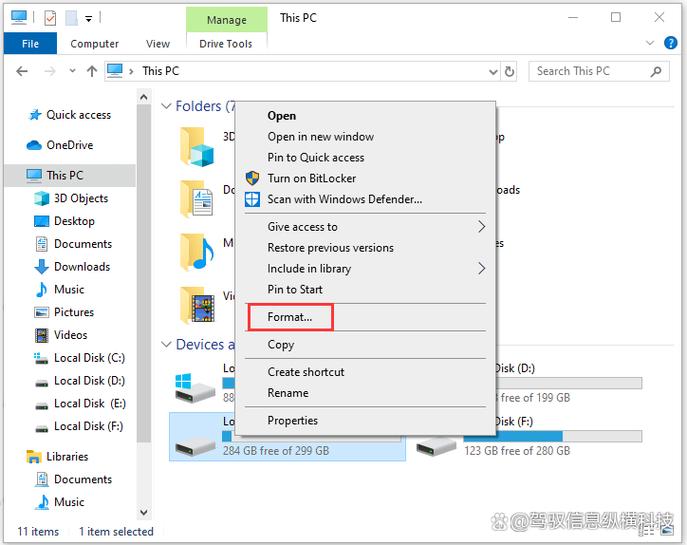Open Desktop in the navigation pane
Viewport: 687px width, 545px height.
[64, 221]
